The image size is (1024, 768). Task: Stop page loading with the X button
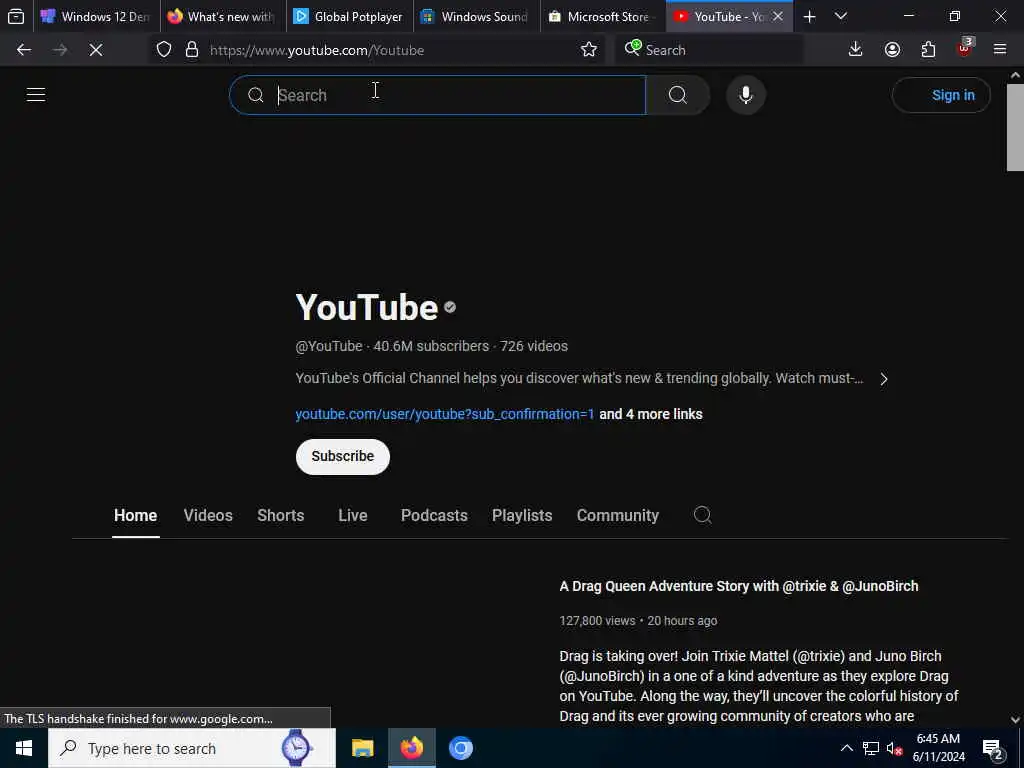coord(95,50)
